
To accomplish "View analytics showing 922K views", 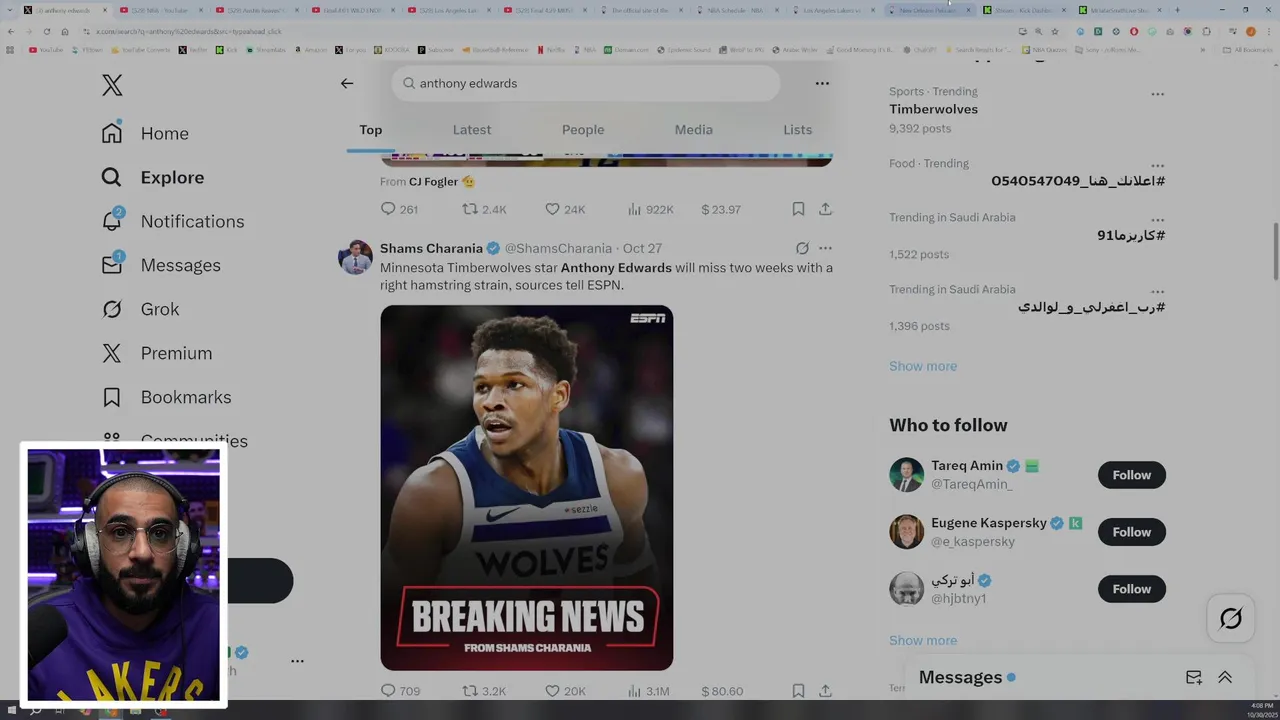I will (650, 209).
